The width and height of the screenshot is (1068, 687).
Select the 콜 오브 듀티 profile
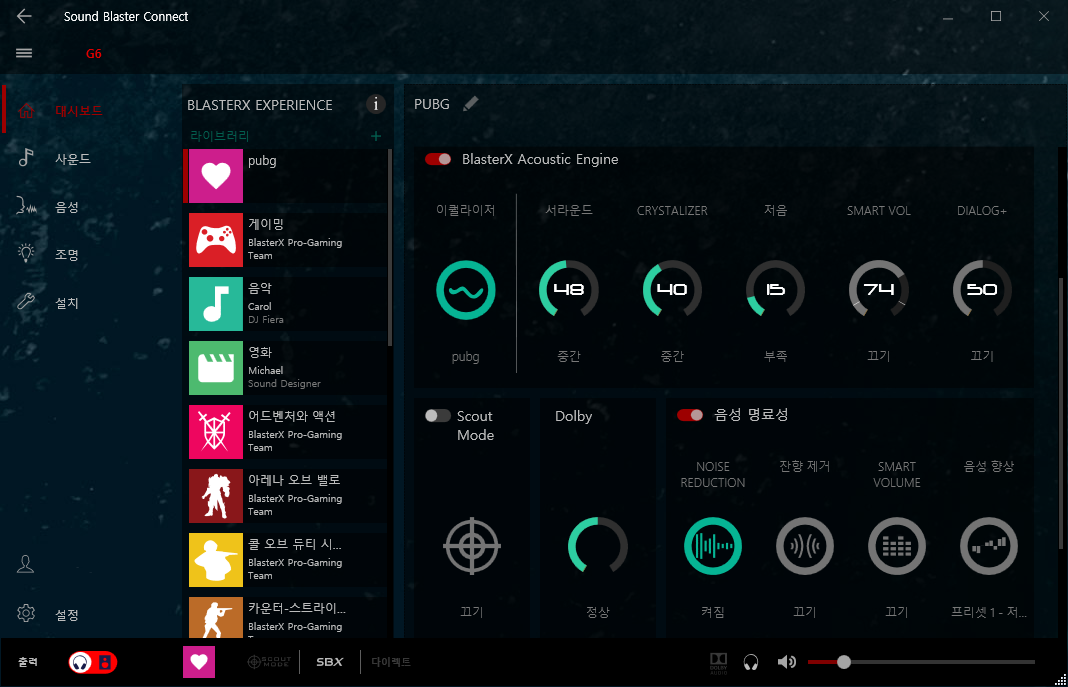(287, 560)
